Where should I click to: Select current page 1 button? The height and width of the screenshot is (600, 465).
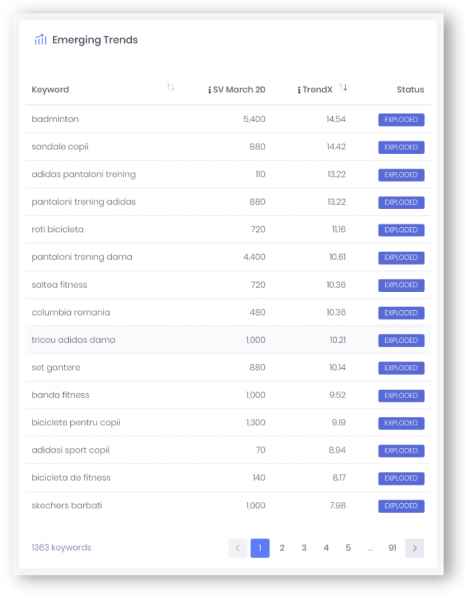coord(260,548)
